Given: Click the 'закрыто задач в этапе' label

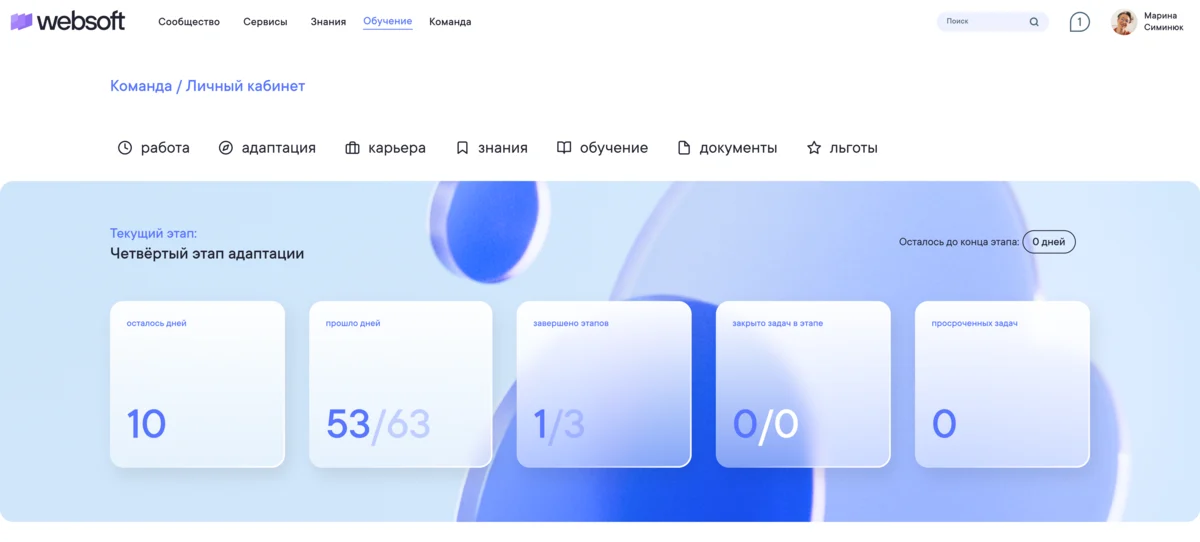Looking at the screenshot, I should point(778,324).
